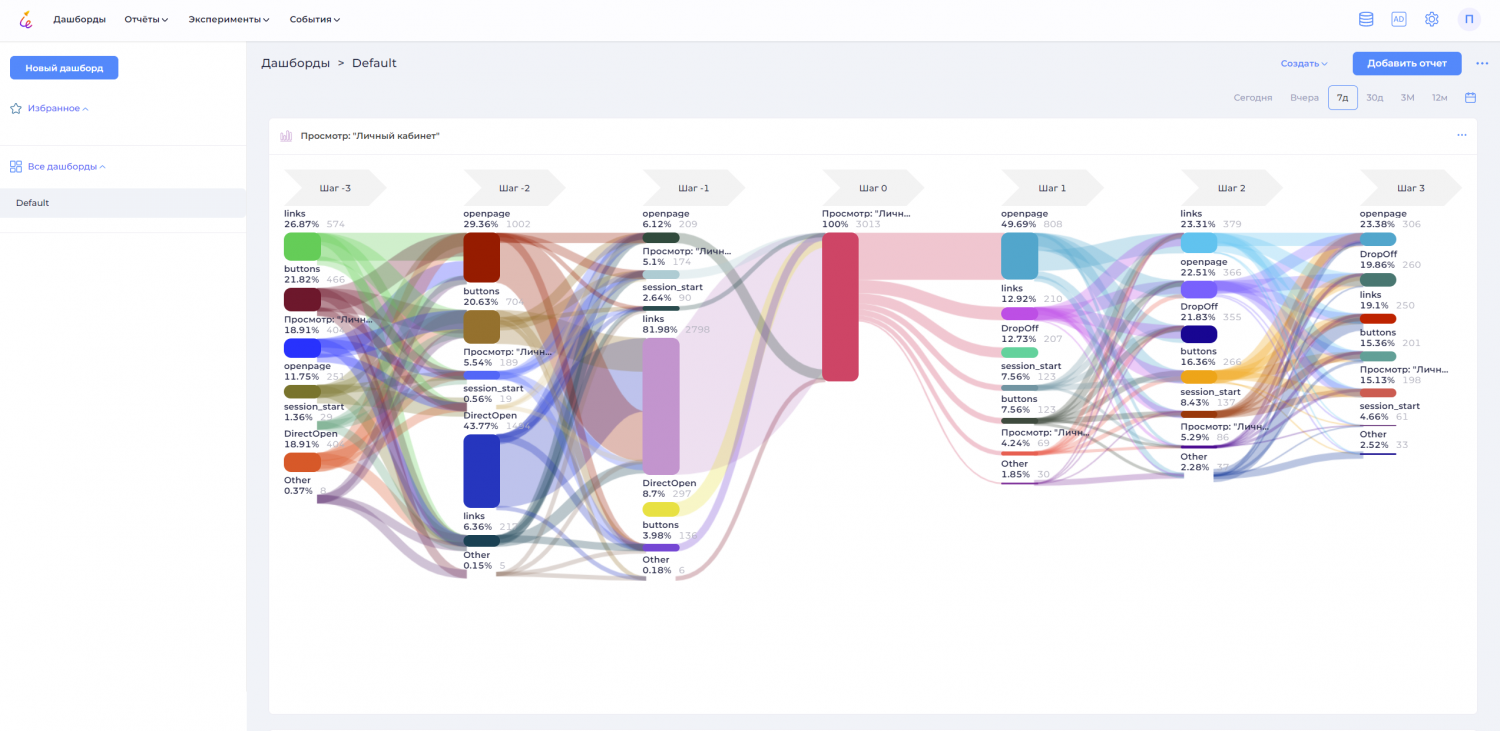This screenshot has height=731, width=1500.
Task: Click the app logo icon
Action: coord(26,19)
